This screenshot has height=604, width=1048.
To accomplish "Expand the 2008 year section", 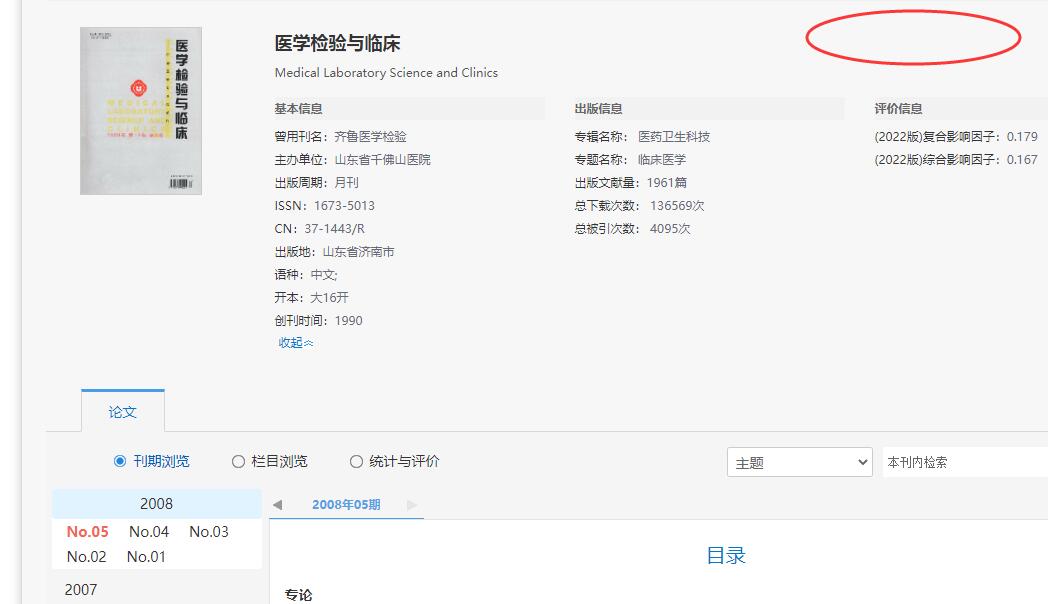I will pyautogui.click(x=156, y=504).
